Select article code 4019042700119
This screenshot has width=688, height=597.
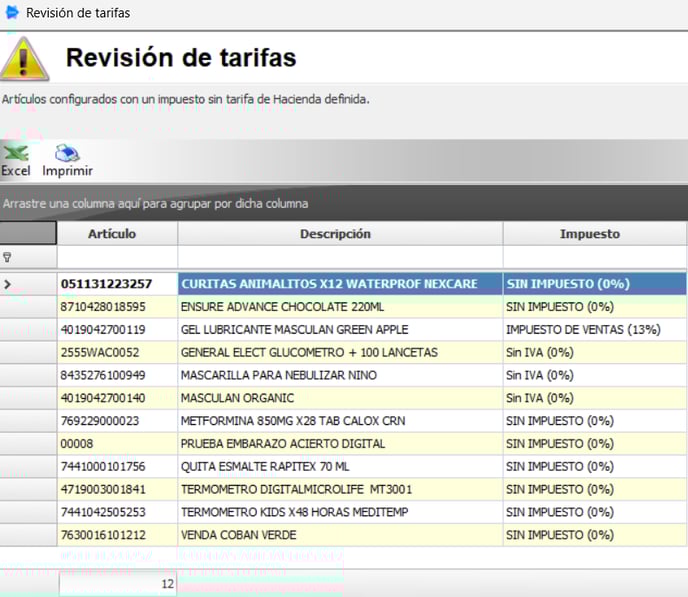click(117, 329)
